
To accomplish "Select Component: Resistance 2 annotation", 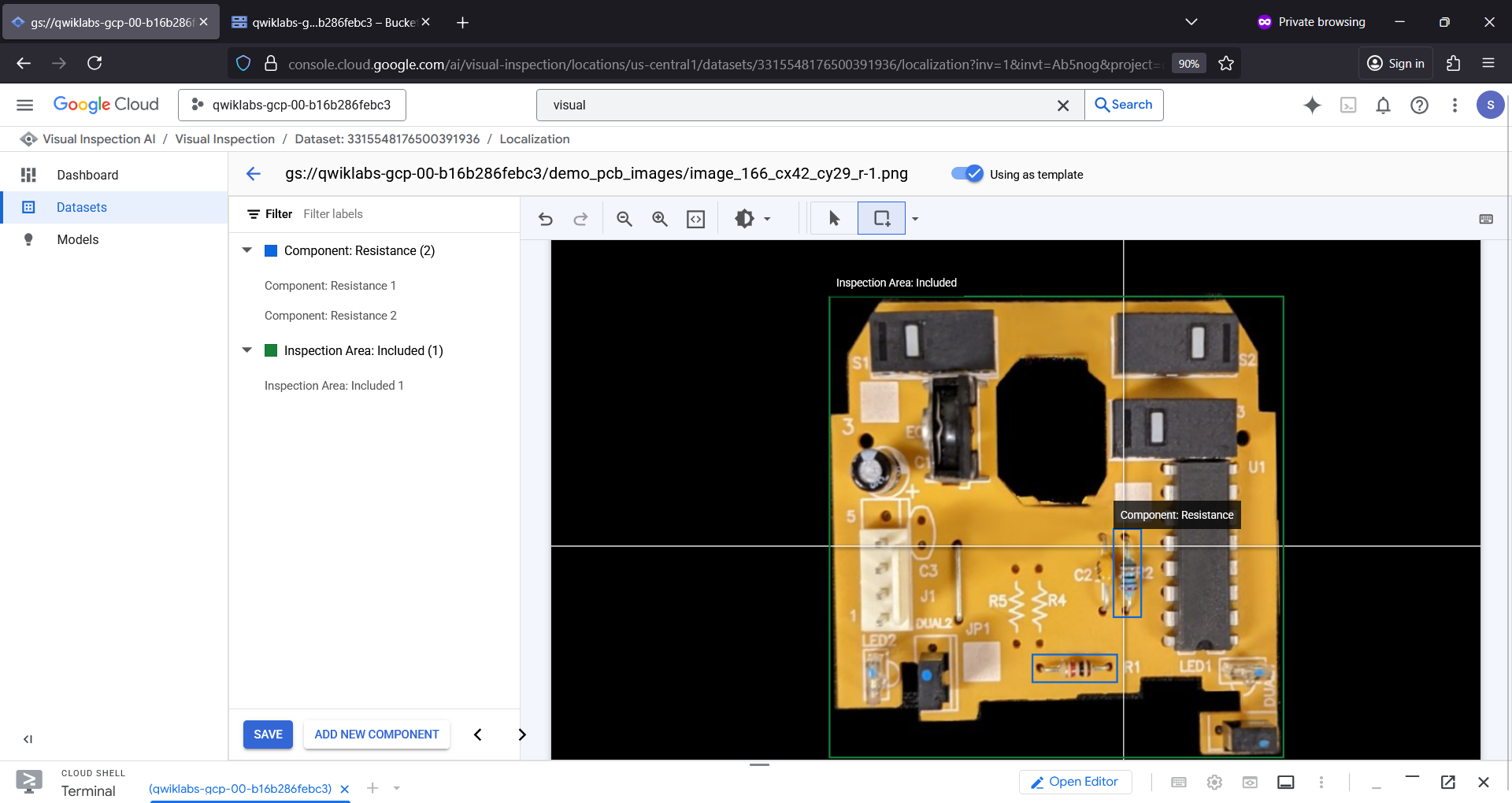I will point(331,316).
